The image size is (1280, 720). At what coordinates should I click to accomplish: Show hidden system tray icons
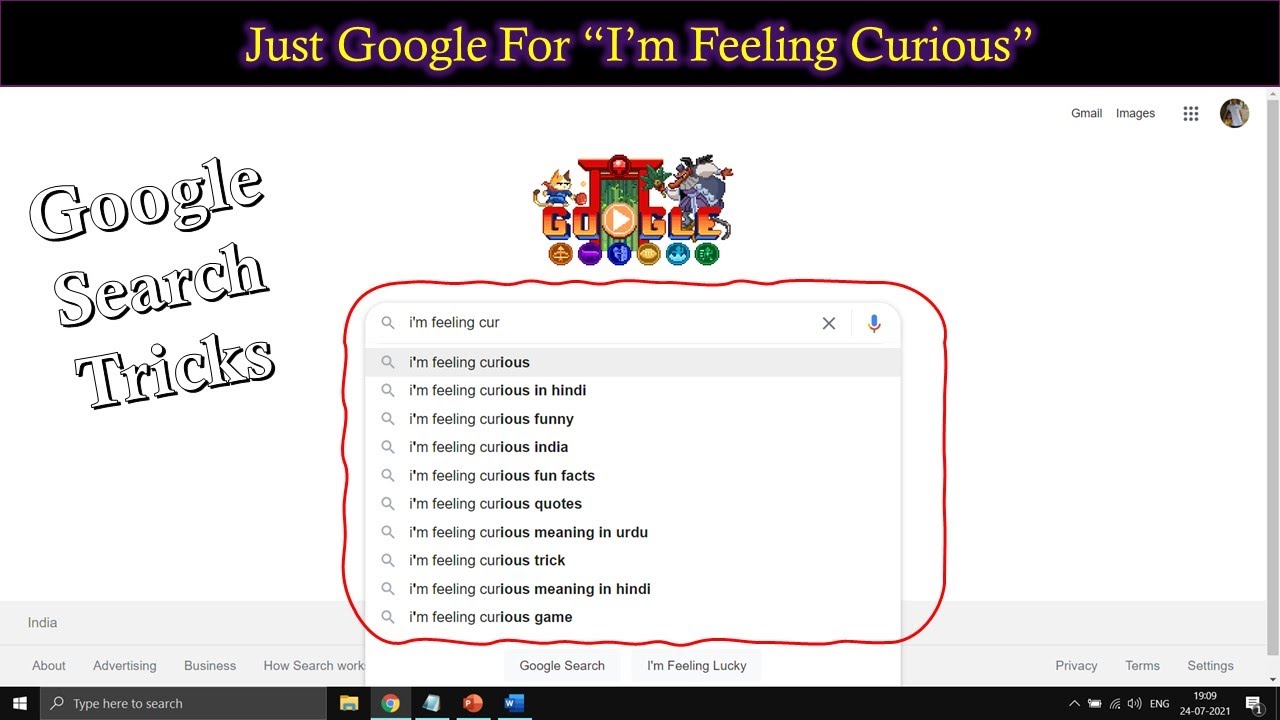1075,704
